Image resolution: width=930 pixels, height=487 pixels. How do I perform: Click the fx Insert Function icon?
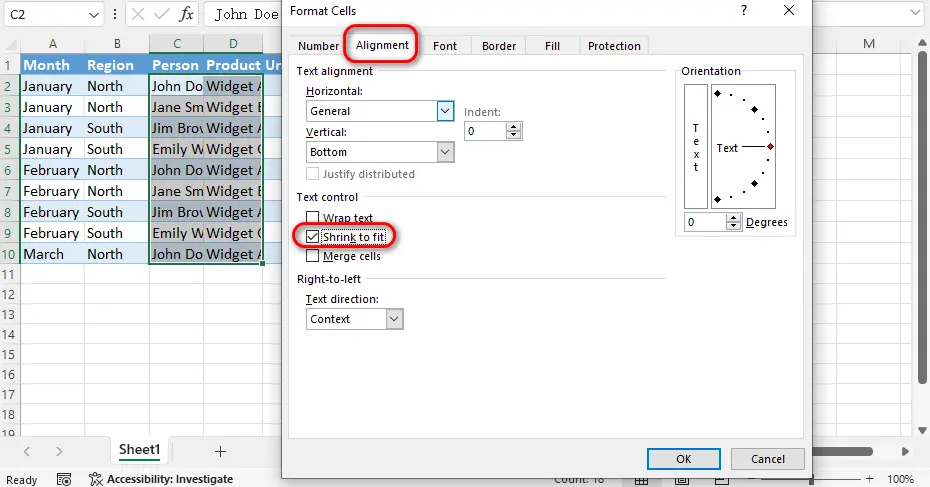[x=186, y=14]
